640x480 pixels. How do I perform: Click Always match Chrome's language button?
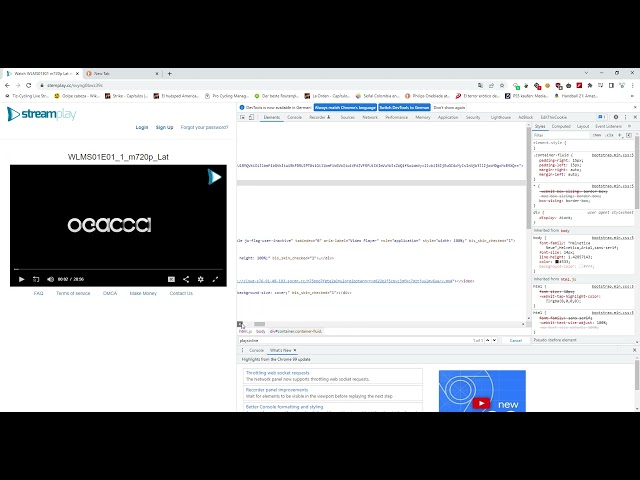pos(345,107)
